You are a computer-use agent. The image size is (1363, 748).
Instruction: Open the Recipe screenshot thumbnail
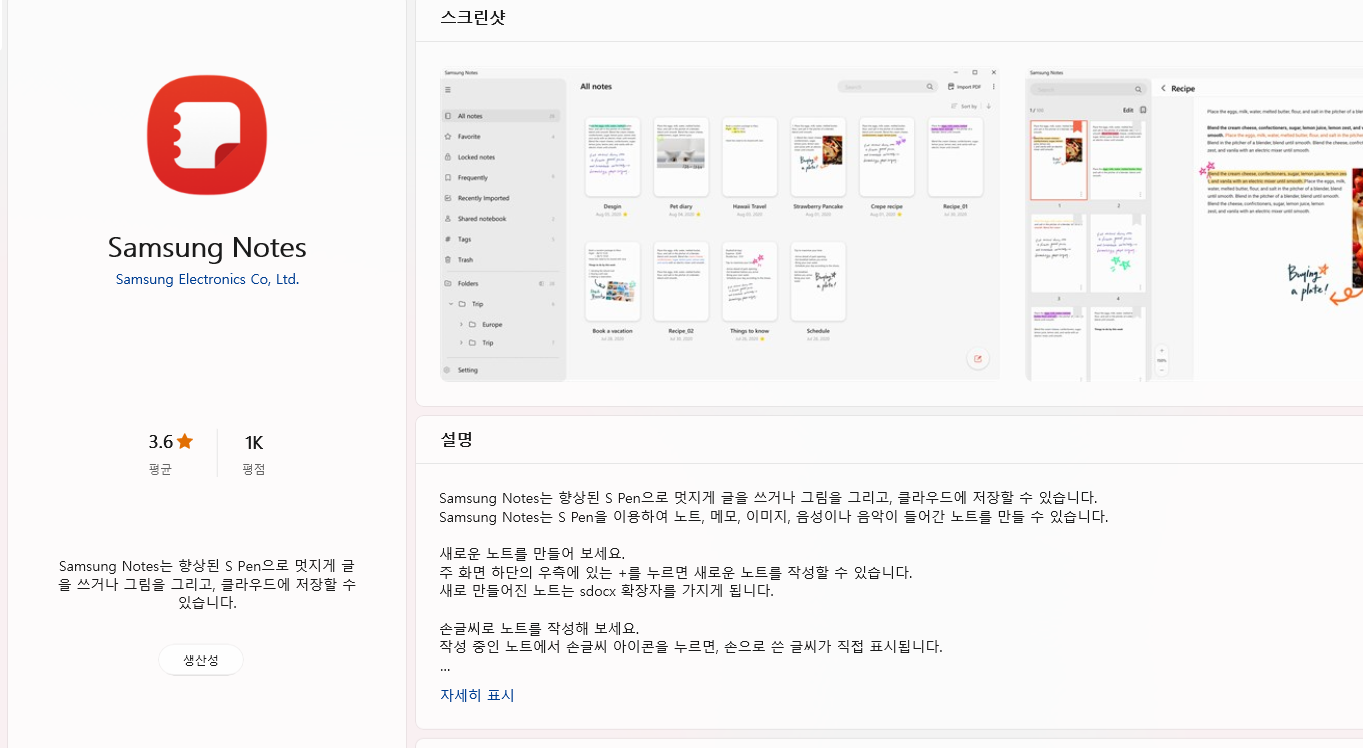pyautogui.click(x=1194, y=224)
